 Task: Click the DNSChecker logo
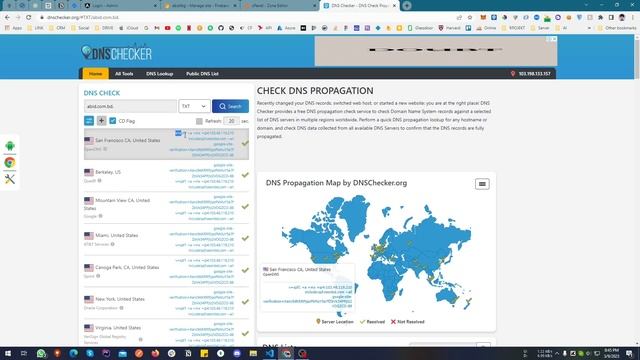coord(116,52)
